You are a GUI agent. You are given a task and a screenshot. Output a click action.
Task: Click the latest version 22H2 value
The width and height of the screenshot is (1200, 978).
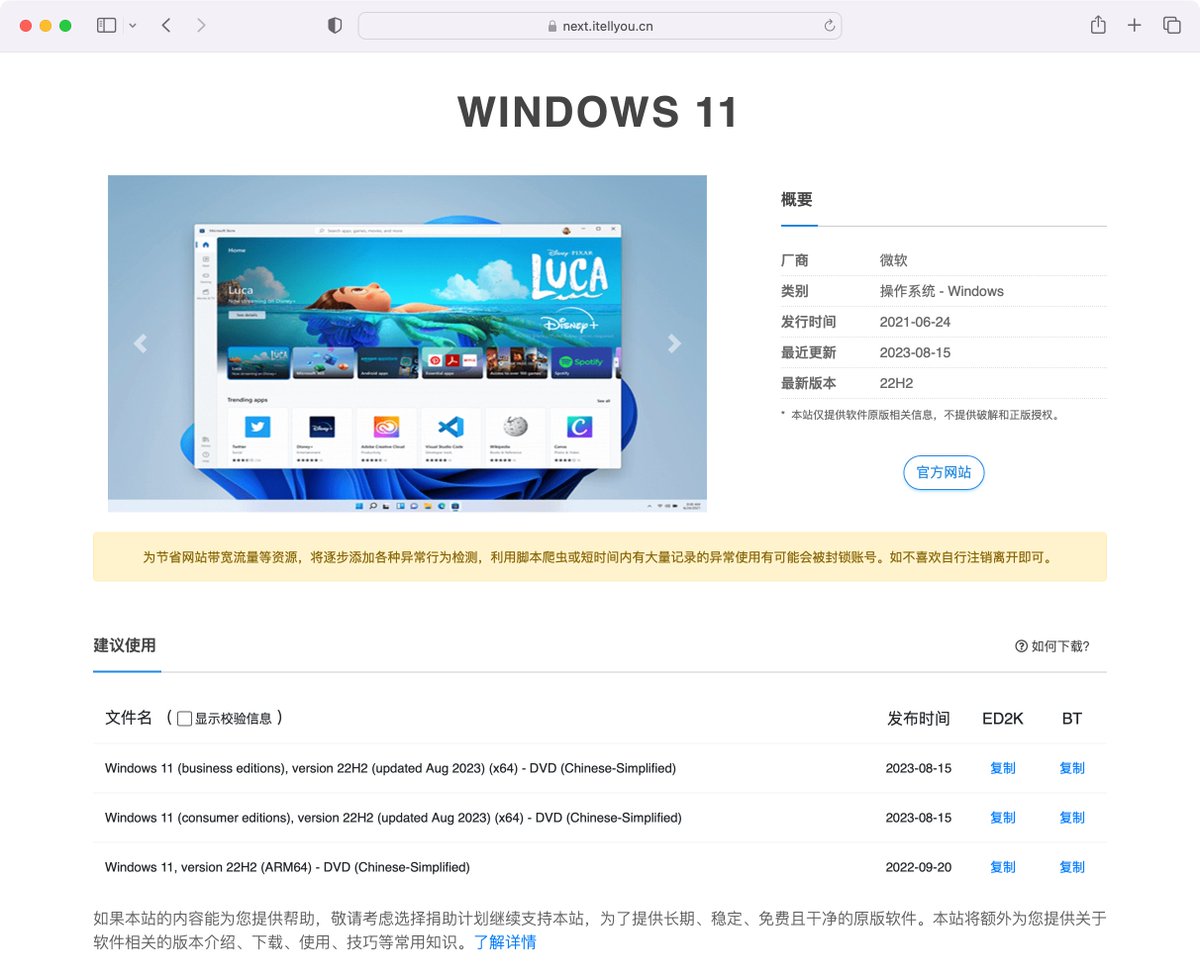(x=896, y=383)
